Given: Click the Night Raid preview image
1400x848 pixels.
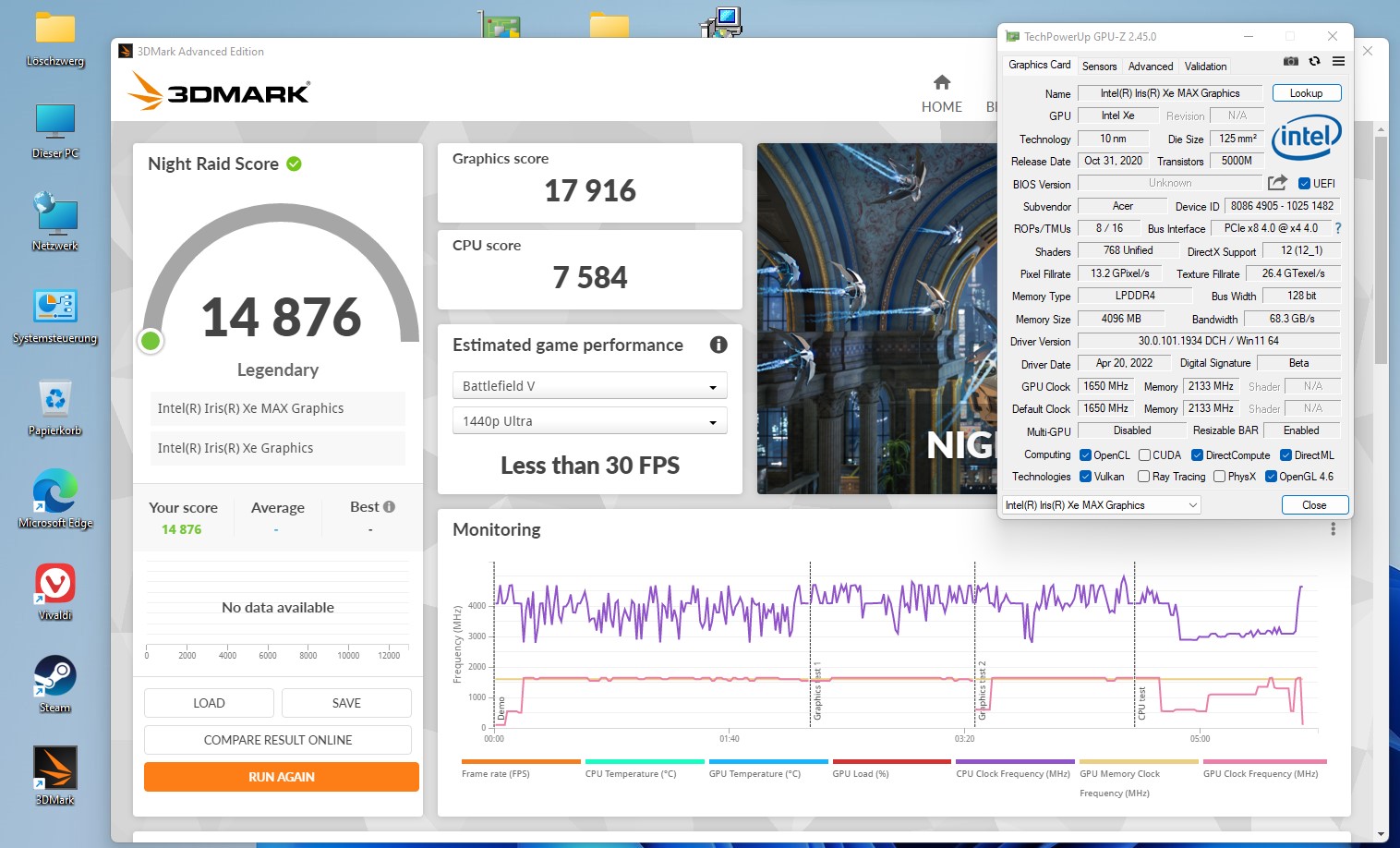Looking at the screenshot, I should click(x=877, y=319).
